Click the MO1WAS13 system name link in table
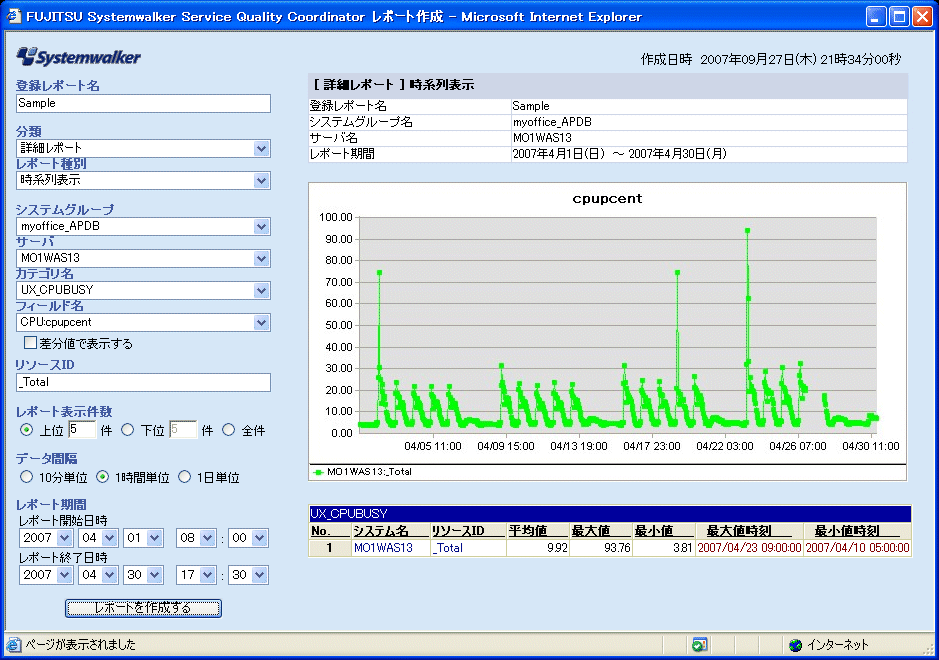Image resolution: width=939 pixels, height=660 pixels. click(383, 547)
